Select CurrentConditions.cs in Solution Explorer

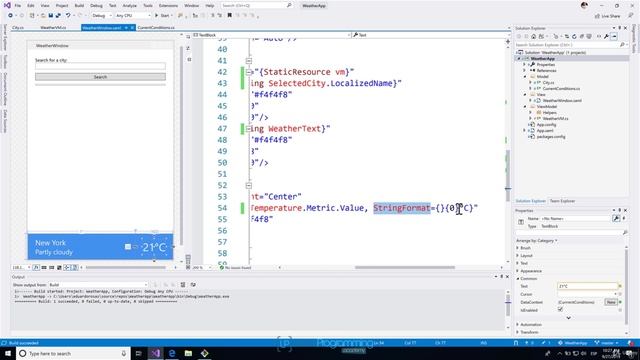click(561, 89)
